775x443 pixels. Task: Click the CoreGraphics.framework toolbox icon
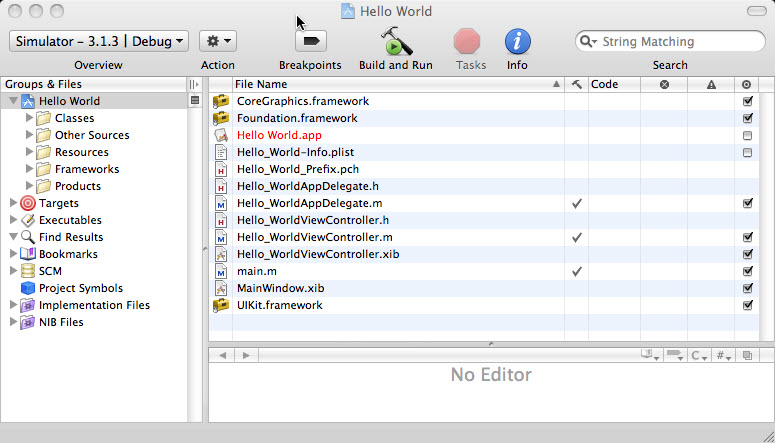point(221,101)
